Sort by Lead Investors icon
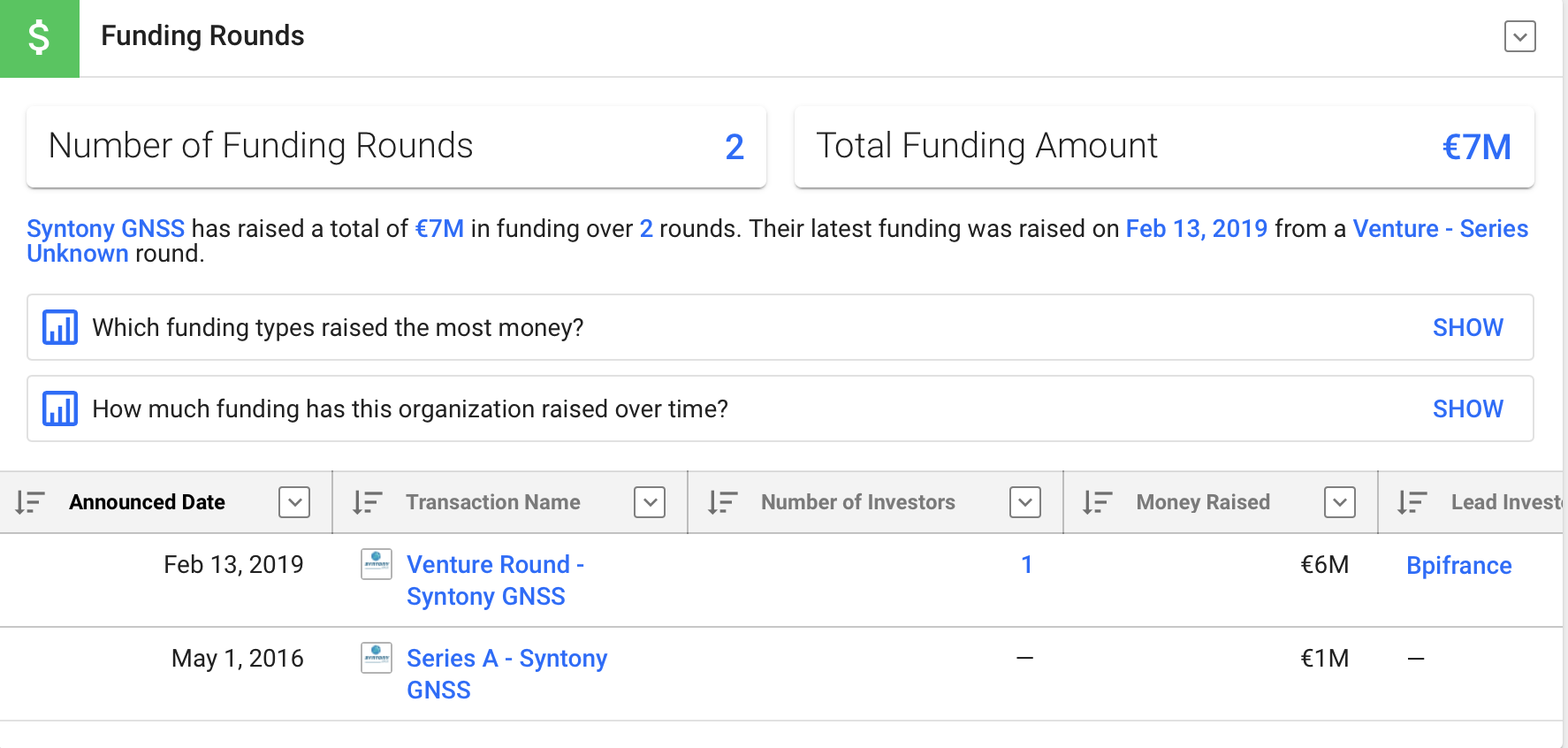Image resolution: width=1568 pixels, height=748 pixels. (1412, 502)
